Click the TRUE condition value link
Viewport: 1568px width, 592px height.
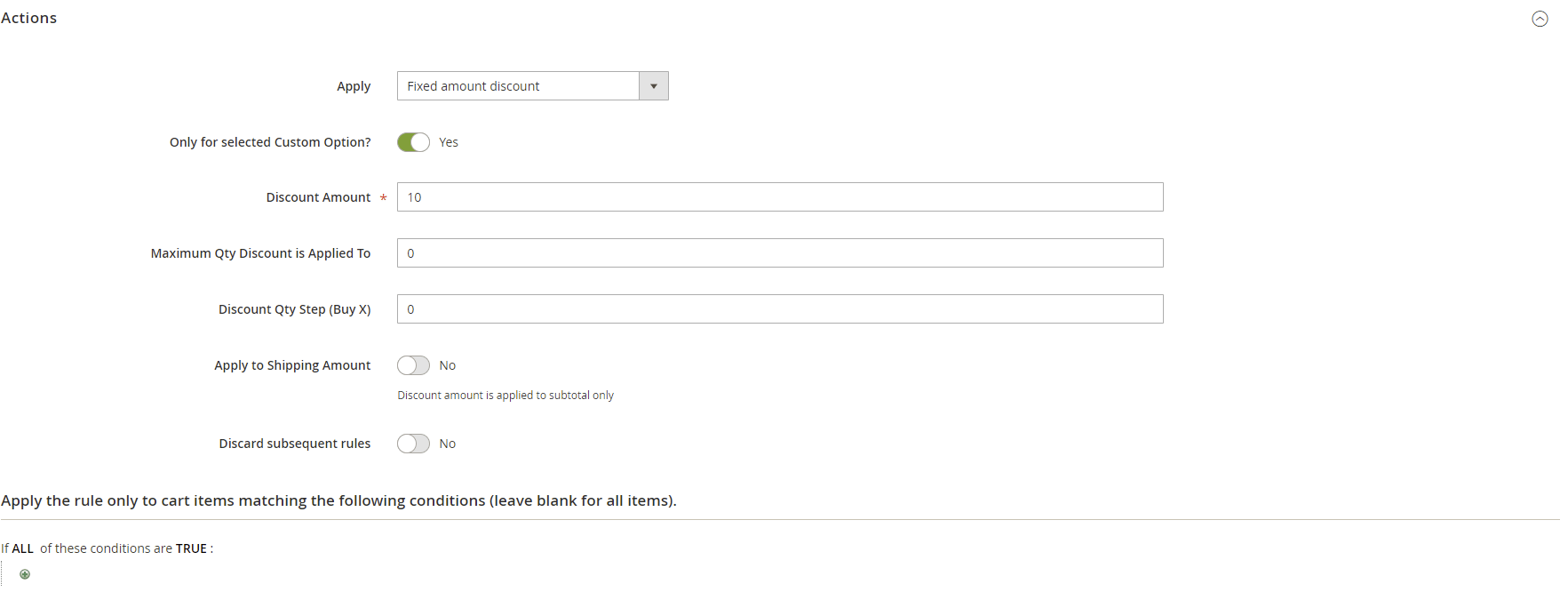pos(191,548)
